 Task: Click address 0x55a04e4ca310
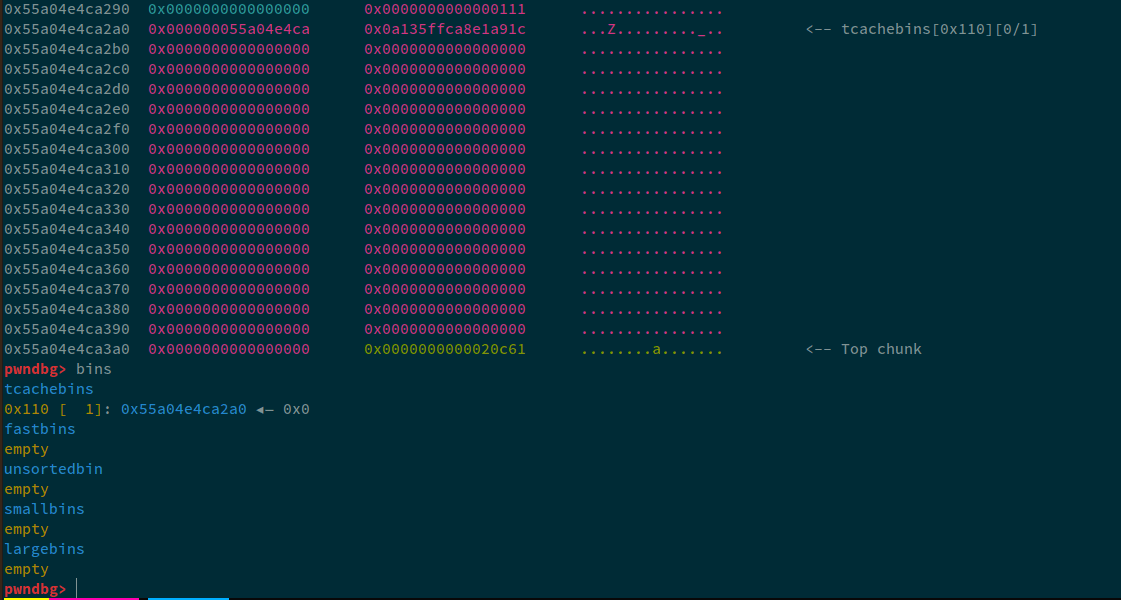click(67, 170)
